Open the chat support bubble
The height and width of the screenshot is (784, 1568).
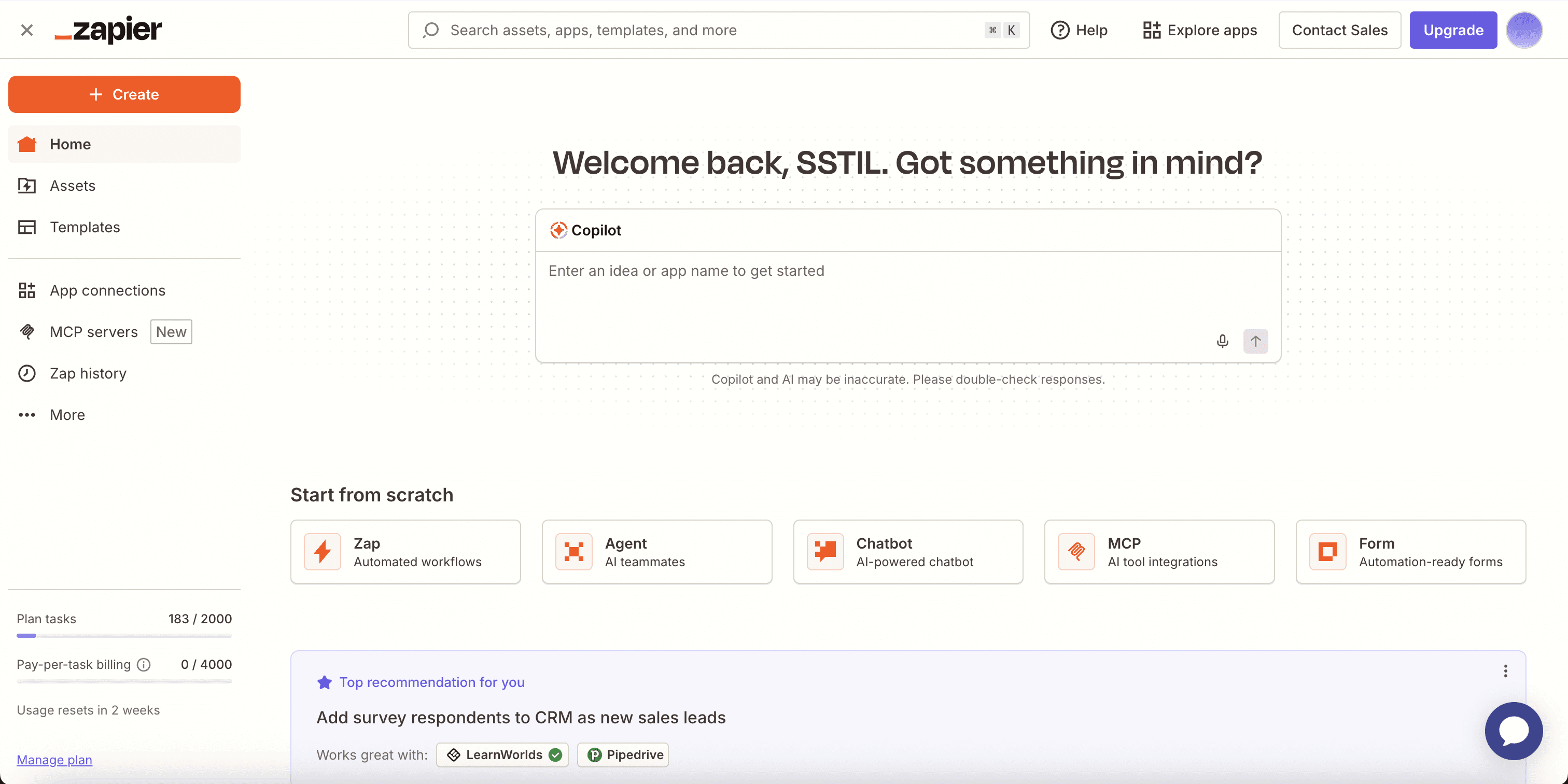coord(1514,731)
